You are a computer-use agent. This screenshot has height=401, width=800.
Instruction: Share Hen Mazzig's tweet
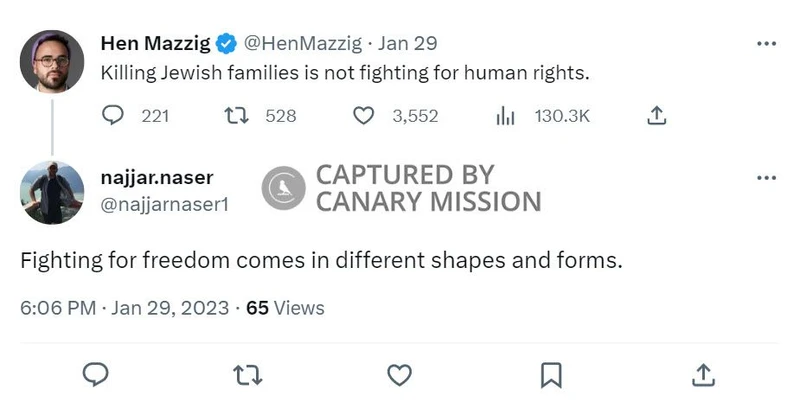tap(656, 116)
